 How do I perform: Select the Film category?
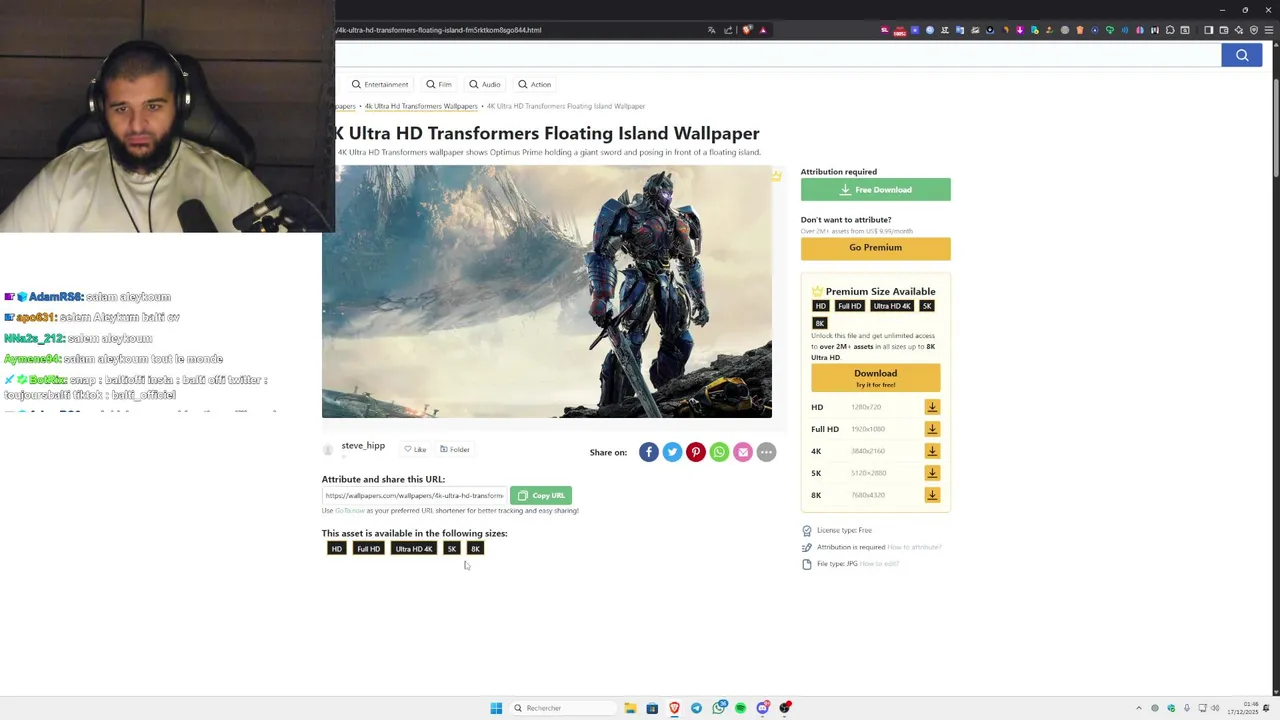tap(439, 84)
